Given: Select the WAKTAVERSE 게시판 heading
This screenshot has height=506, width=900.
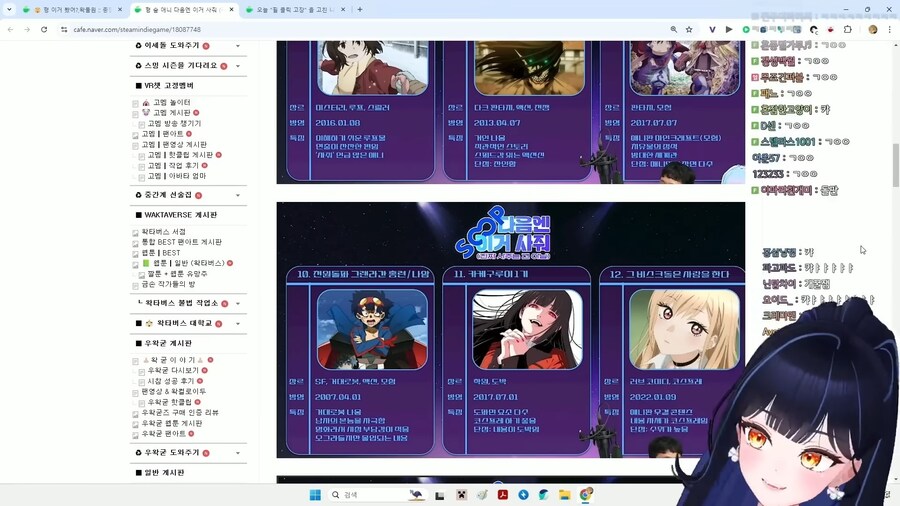Looking at the screenshot, I should (x=180, y=215).
